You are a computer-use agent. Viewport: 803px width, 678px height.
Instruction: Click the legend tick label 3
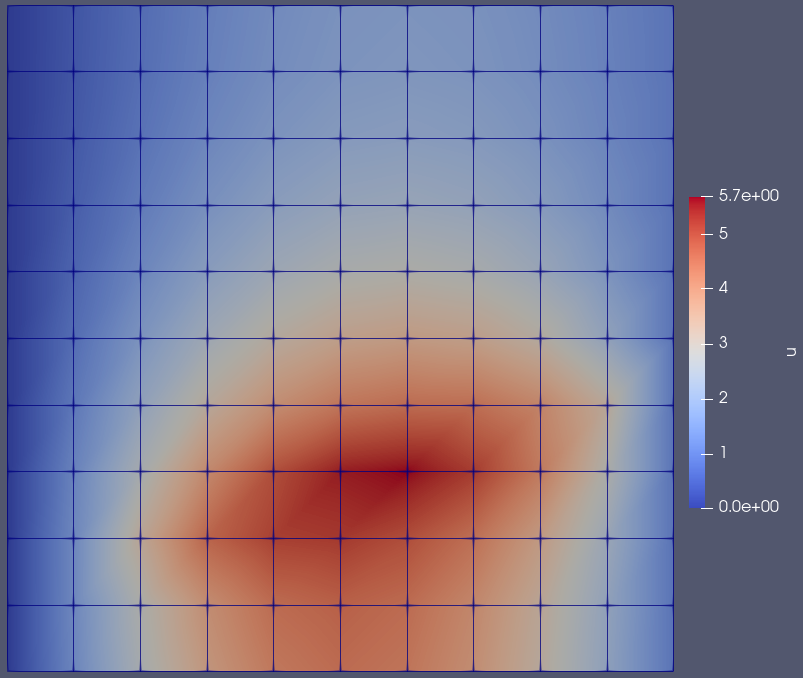[722, 343]
